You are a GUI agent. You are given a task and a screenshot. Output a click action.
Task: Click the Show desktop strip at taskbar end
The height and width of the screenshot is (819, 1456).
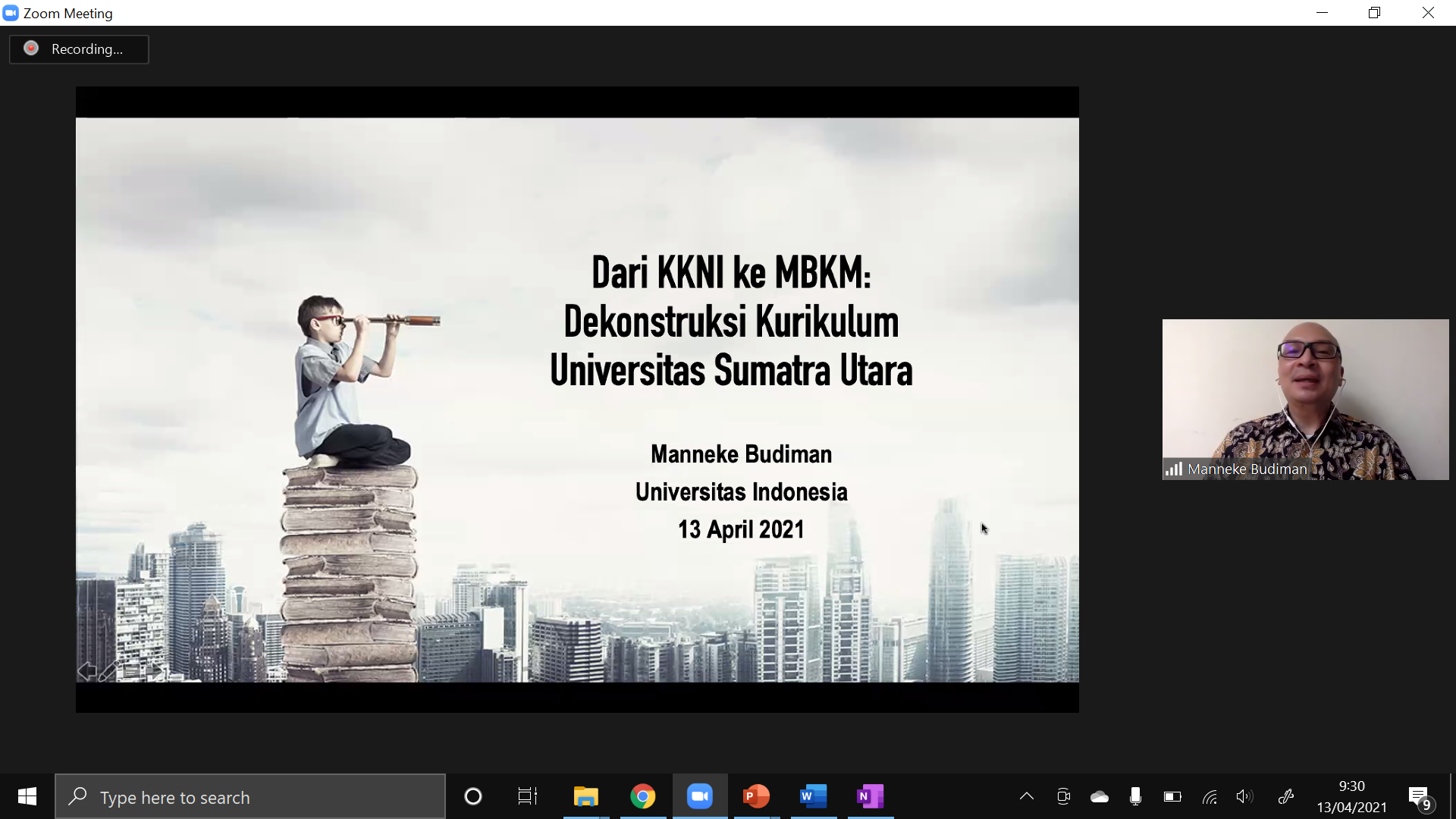pyautogui.click(x=1452, y=796)
